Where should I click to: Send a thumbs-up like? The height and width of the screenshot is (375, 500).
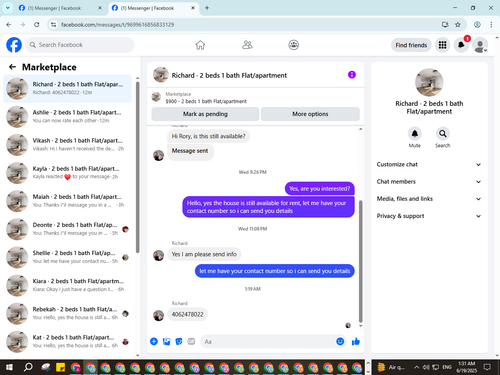coord(356,341)
